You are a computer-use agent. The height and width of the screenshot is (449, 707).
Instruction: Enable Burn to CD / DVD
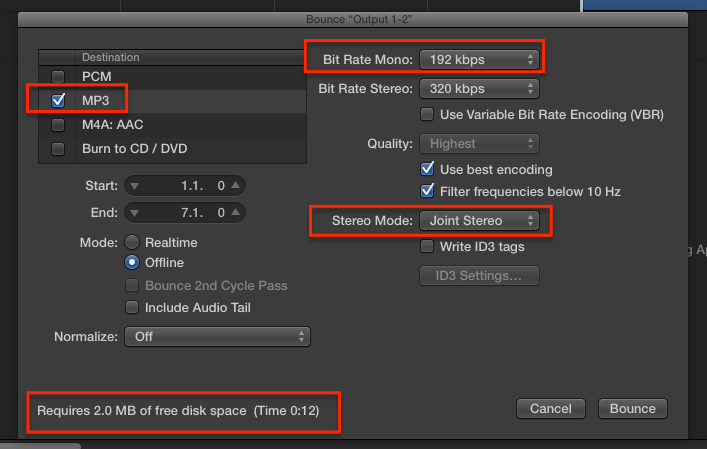click(x=58, y=148)
